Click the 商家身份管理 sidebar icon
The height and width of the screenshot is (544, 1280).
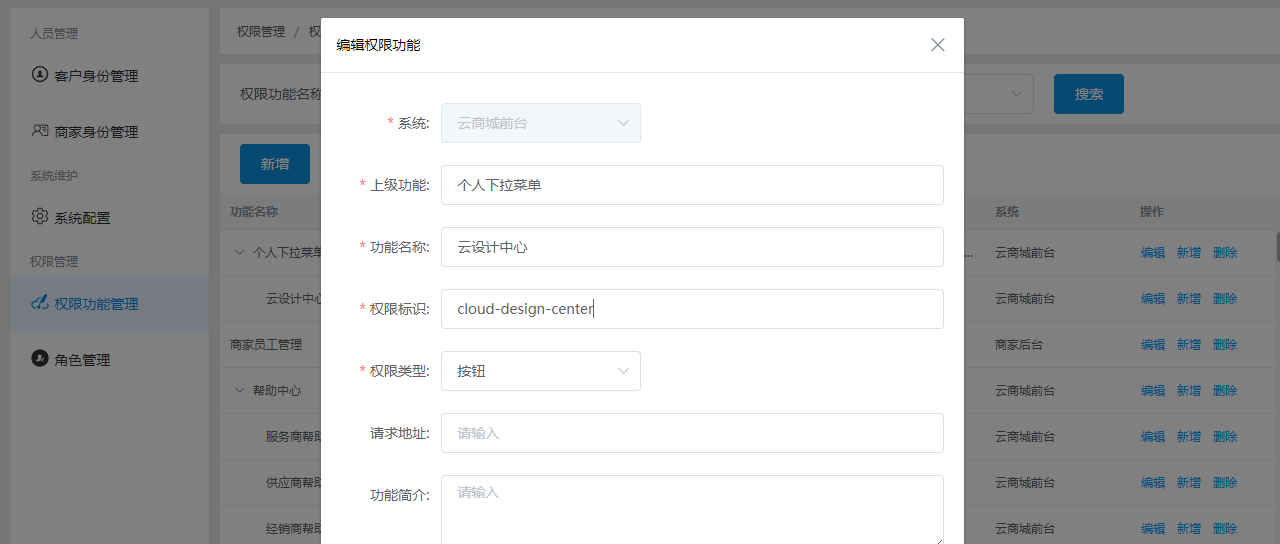tap(40, 130)
